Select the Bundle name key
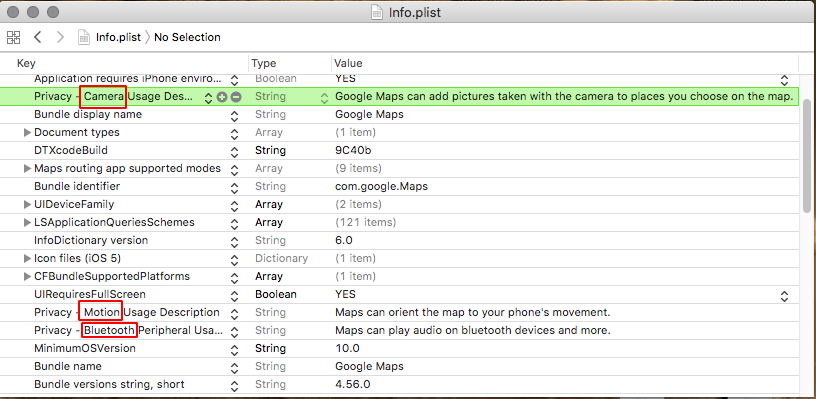The image size is (816, 399). pyautogui.click(x=68, y=366)
